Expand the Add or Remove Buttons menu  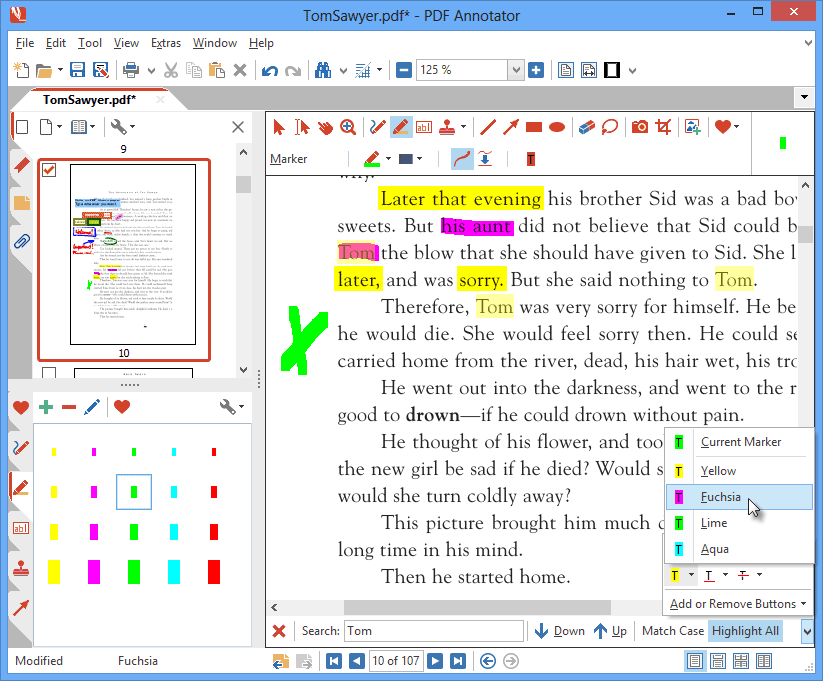(738, 603)
